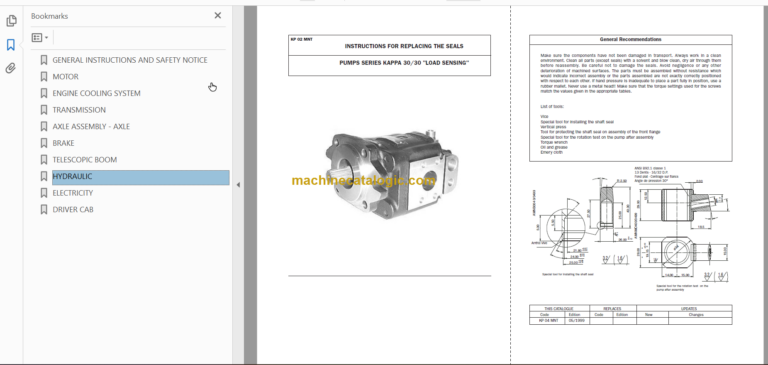Open the Page Thumbnails panel icon
Image resolution: width=768 pixels, height=365 pixels.
point(11,21)
